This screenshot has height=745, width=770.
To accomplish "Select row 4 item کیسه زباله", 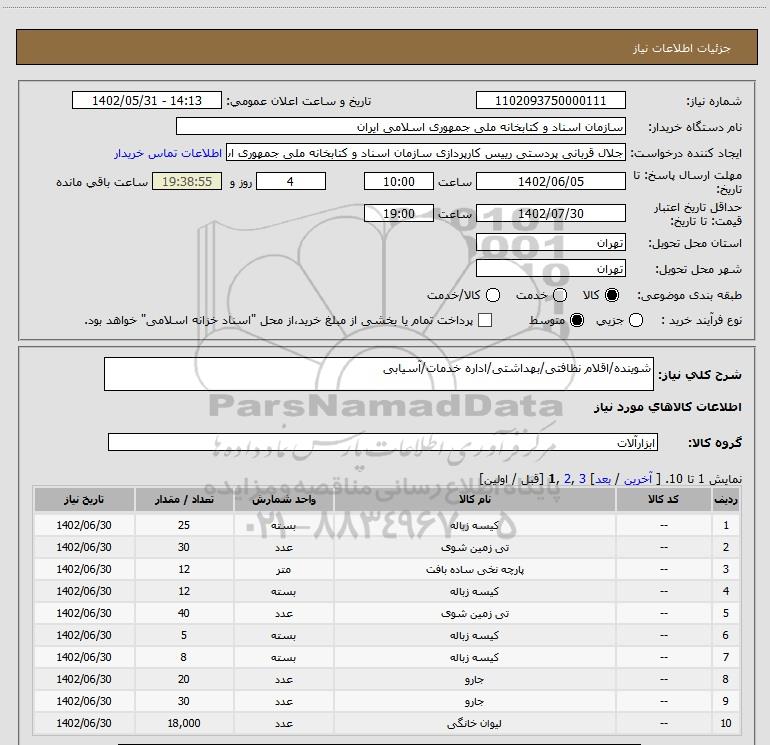I will (474, 591).
